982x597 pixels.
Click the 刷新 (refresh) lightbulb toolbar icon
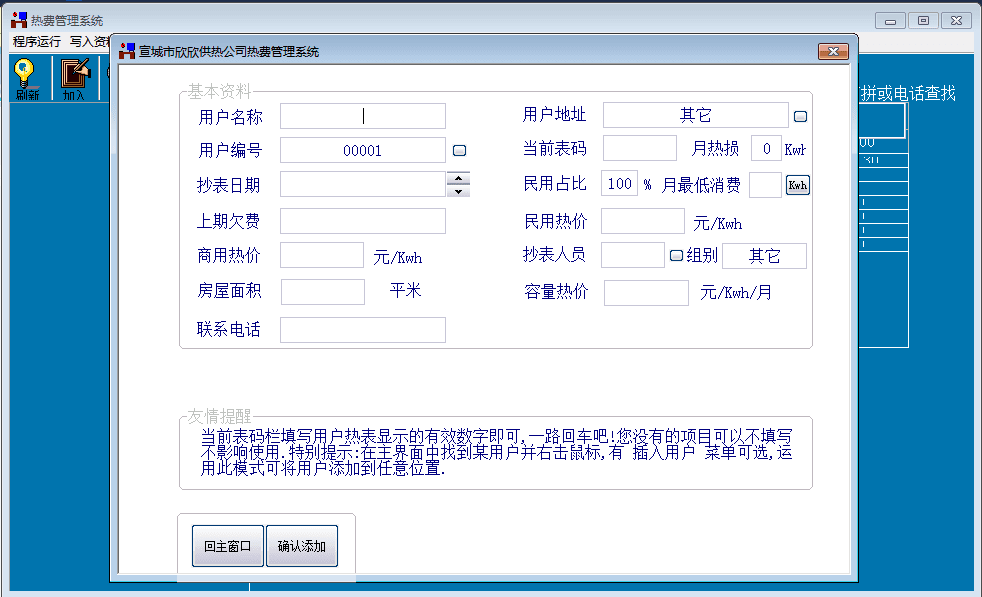(26, 78)
